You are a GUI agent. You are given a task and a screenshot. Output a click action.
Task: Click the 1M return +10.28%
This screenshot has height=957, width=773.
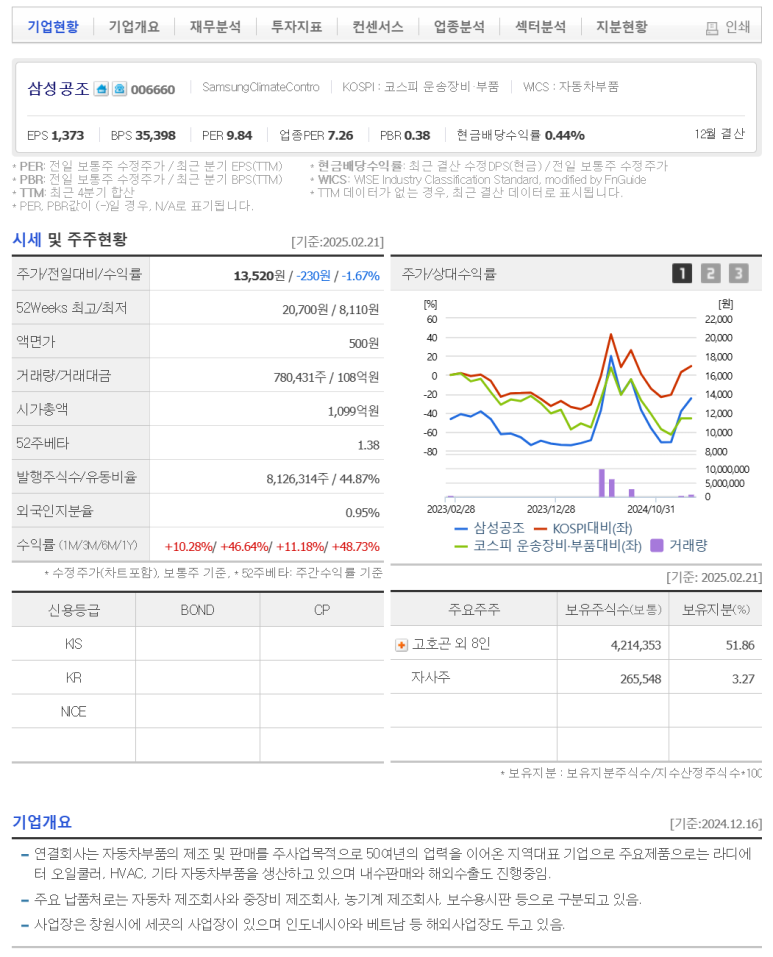click(x=189, y=546)
